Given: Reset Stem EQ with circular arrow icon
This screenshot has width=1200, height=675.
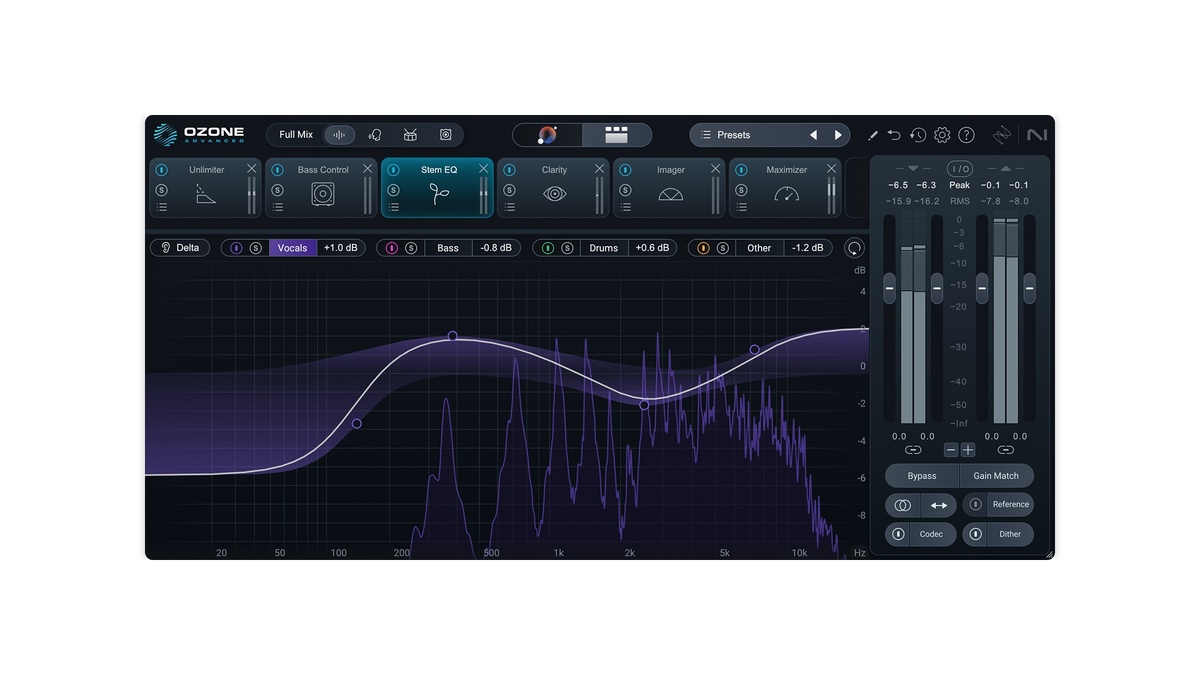Looking at the screenshot, I should 854,248.
